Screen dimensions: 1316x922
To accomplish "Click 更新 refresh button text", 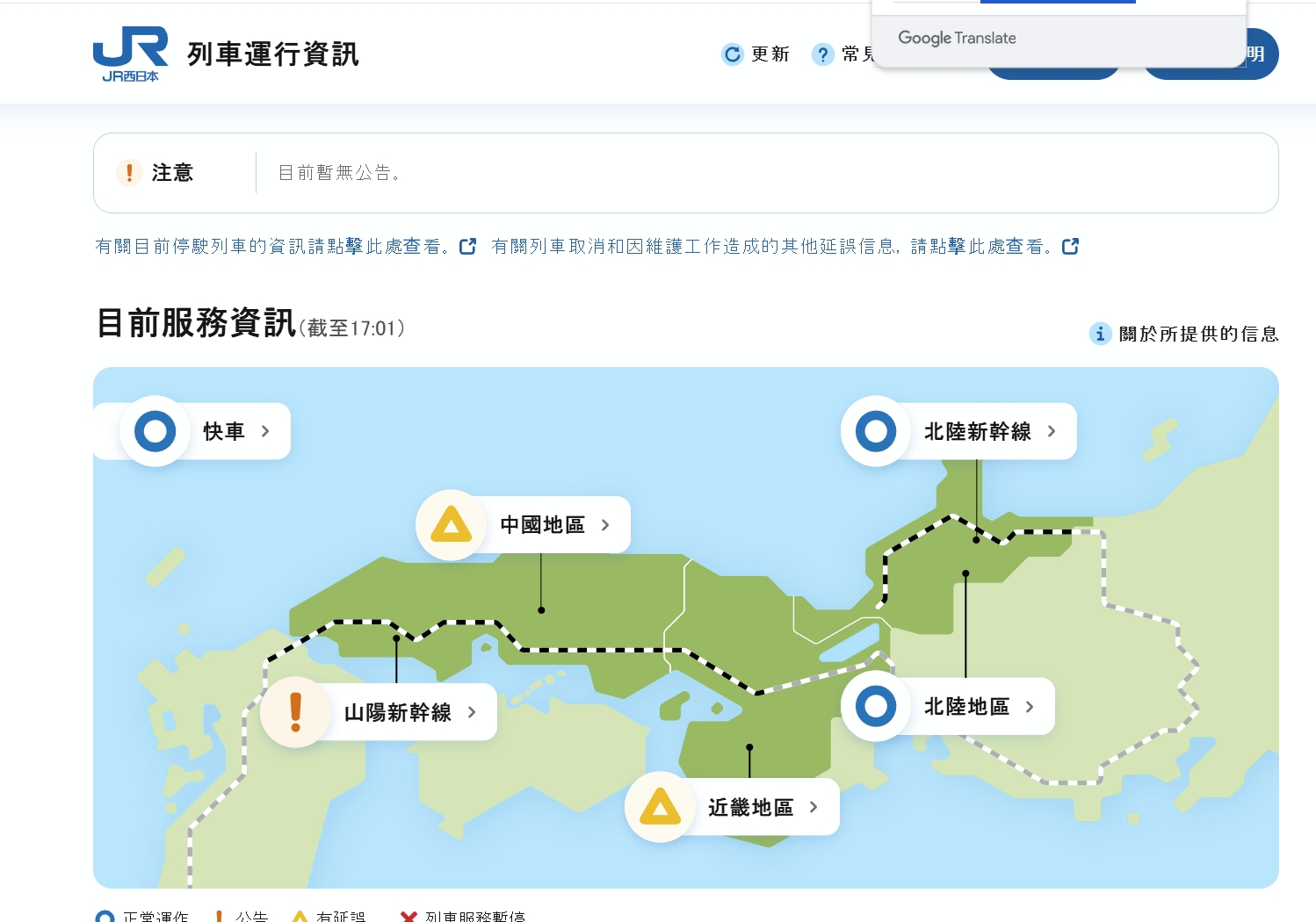I will 770,54.
